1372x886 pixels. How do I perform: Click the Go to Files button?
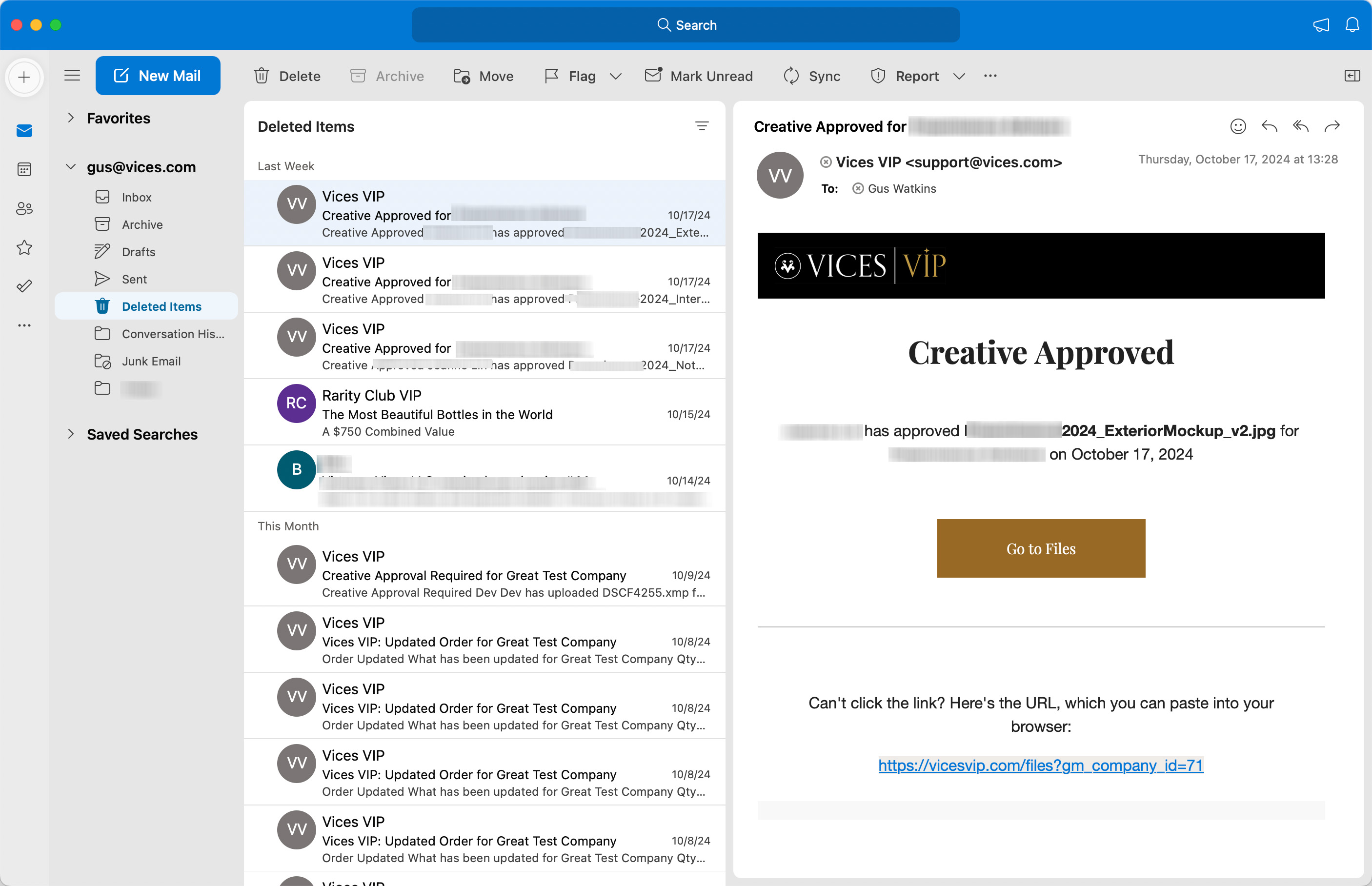[1041, 548]
